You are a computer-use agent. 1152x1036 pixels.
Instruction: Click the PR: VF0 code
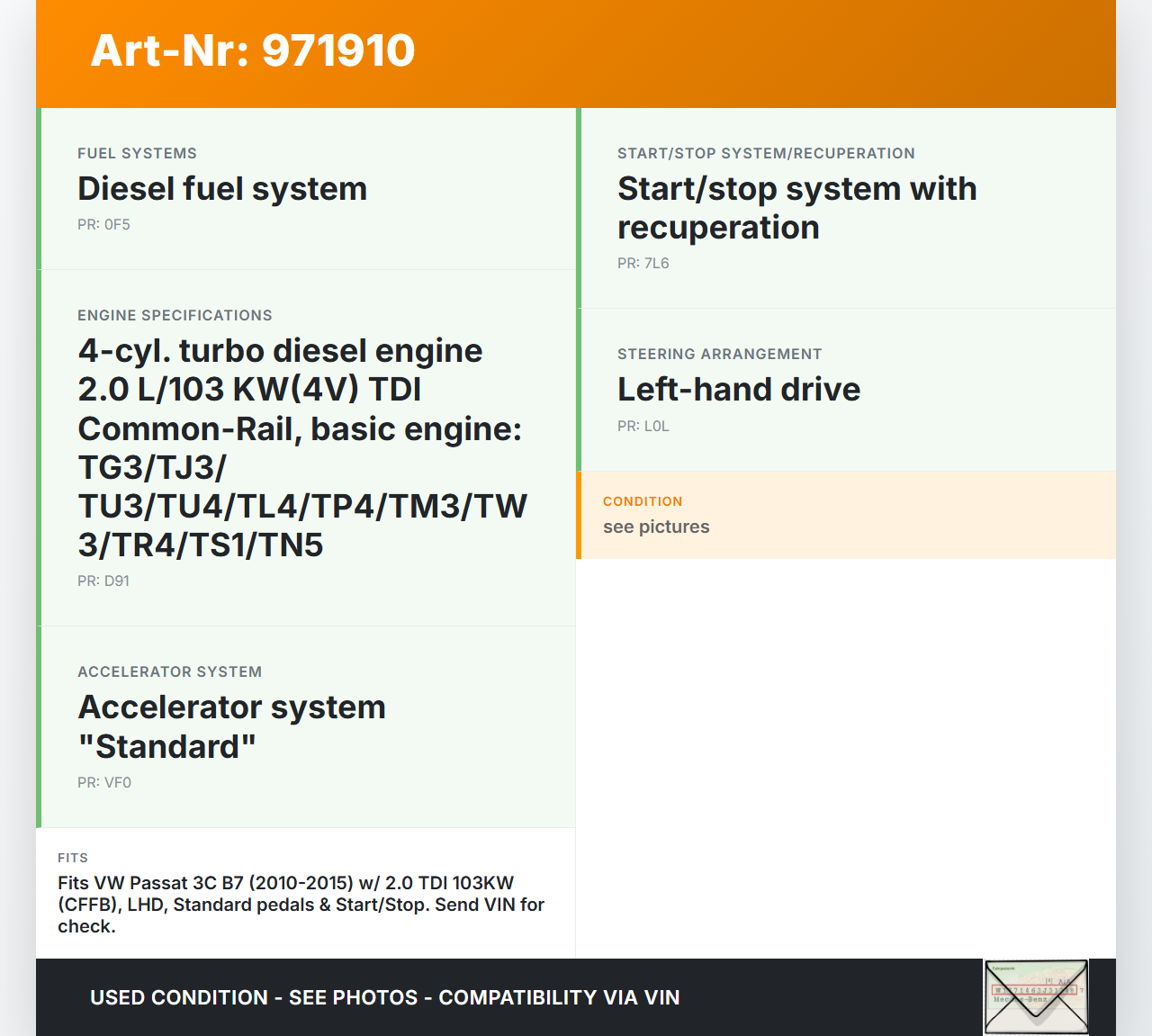coord(104,783)
